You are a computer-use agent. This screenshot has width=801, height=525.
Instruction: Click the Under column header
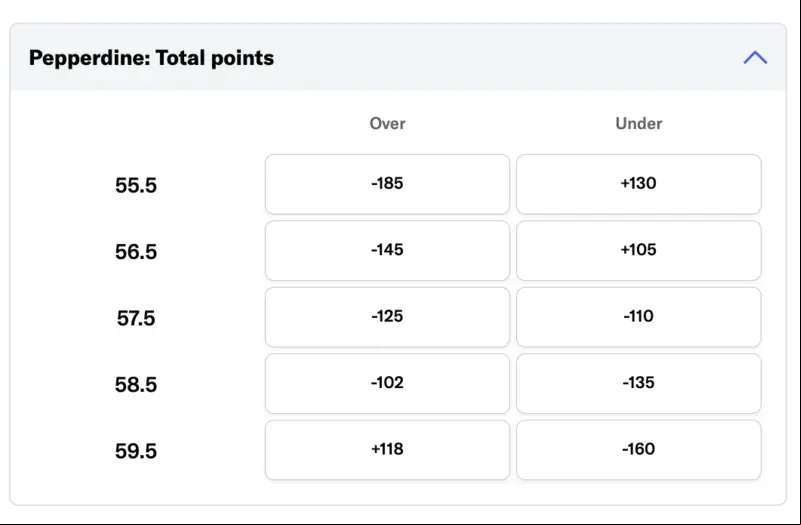coord(639,123)
